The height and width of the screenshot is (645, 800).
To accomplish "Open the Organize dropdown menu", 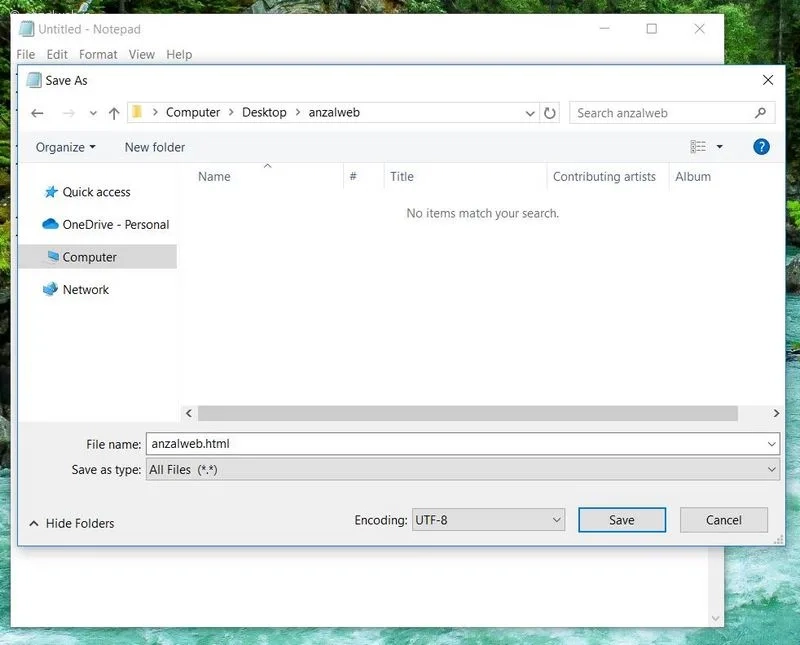I will (66, 147).
